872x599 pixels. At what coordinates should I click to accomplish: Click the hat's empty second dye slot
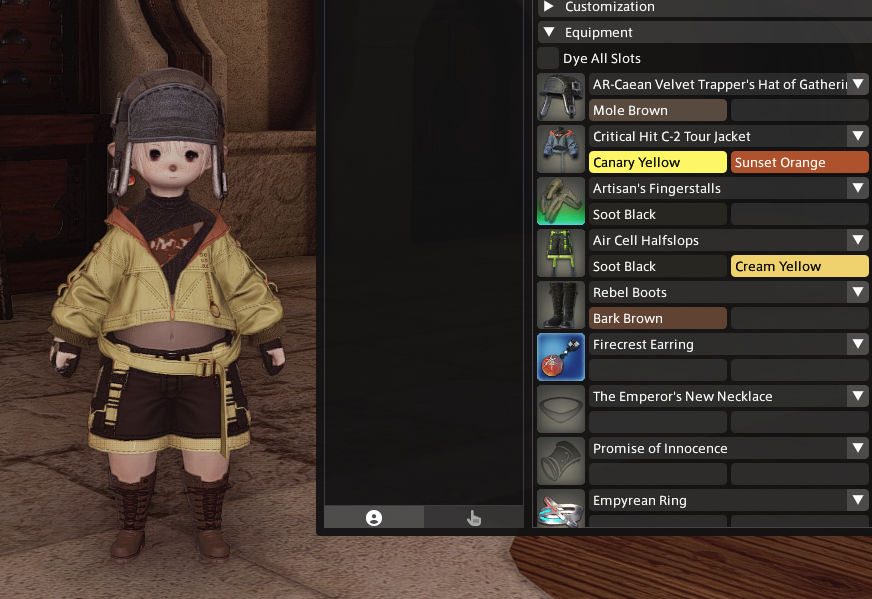point(800,110)
